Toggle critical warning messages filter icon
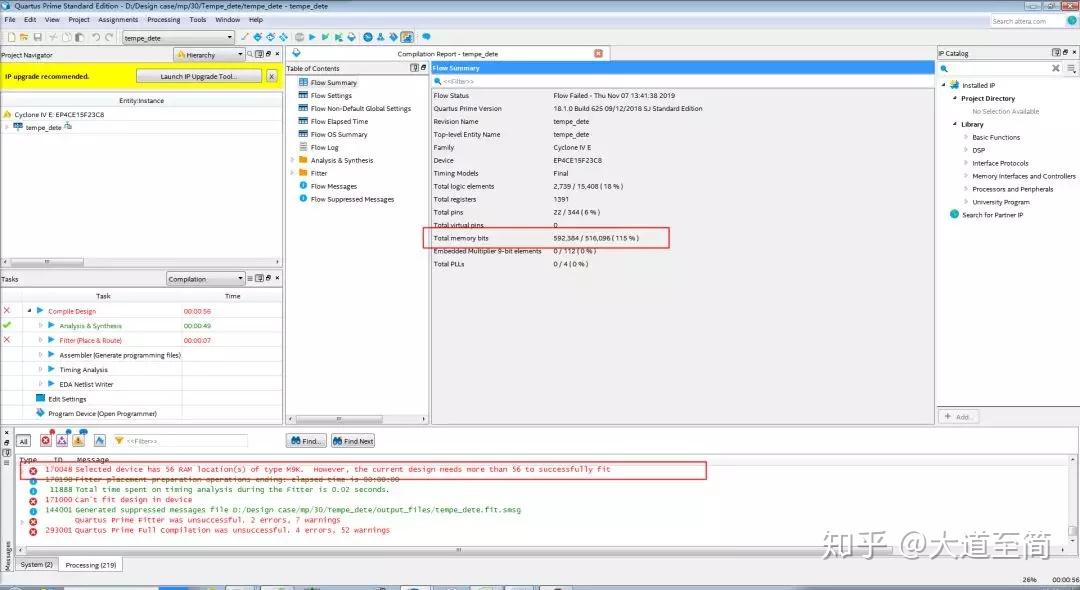This screenshot has height=590, width=1080. pyautogui.click(x=62, y=440)
